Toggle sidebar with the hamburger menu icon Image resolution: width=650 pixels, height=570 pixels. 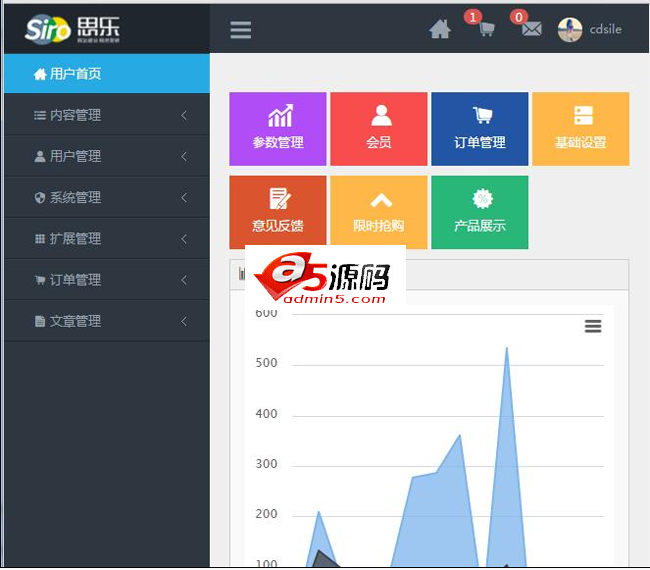pos(240,30)
